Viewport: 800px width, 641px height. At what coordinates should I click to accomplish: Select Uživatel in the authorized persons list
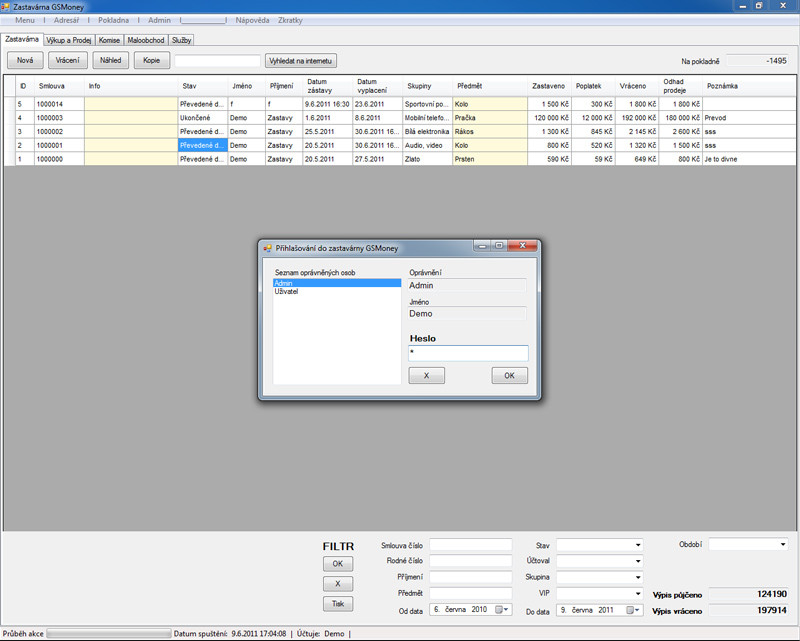[x=337, y=291]
